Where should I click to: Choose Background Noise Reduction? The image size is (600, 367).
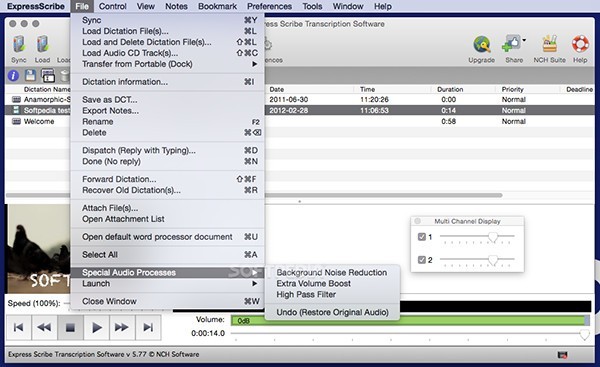coord(332,272)
